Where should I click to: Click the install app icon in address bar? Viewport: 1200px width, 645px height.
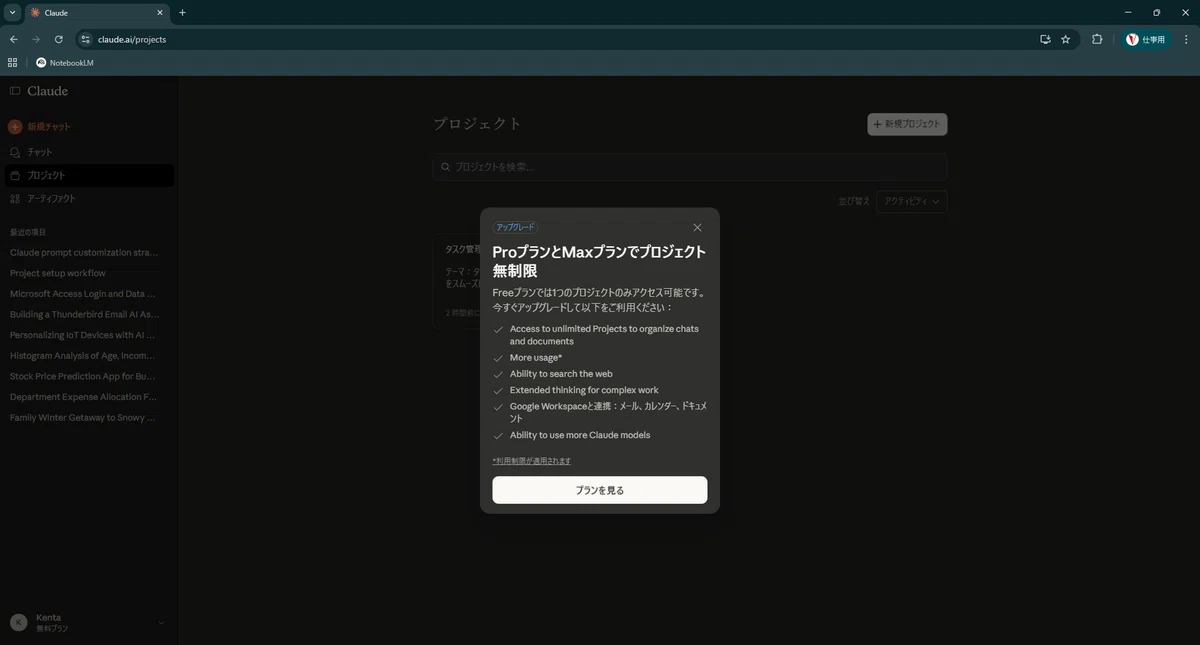(x=1045, y=39)
